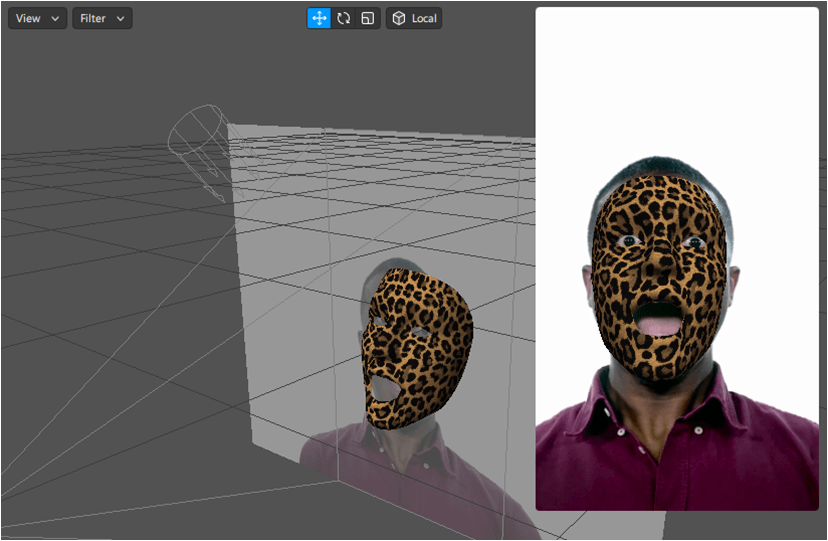
Task: Click the person's left eye in preview
Action: tap(690, 241)
